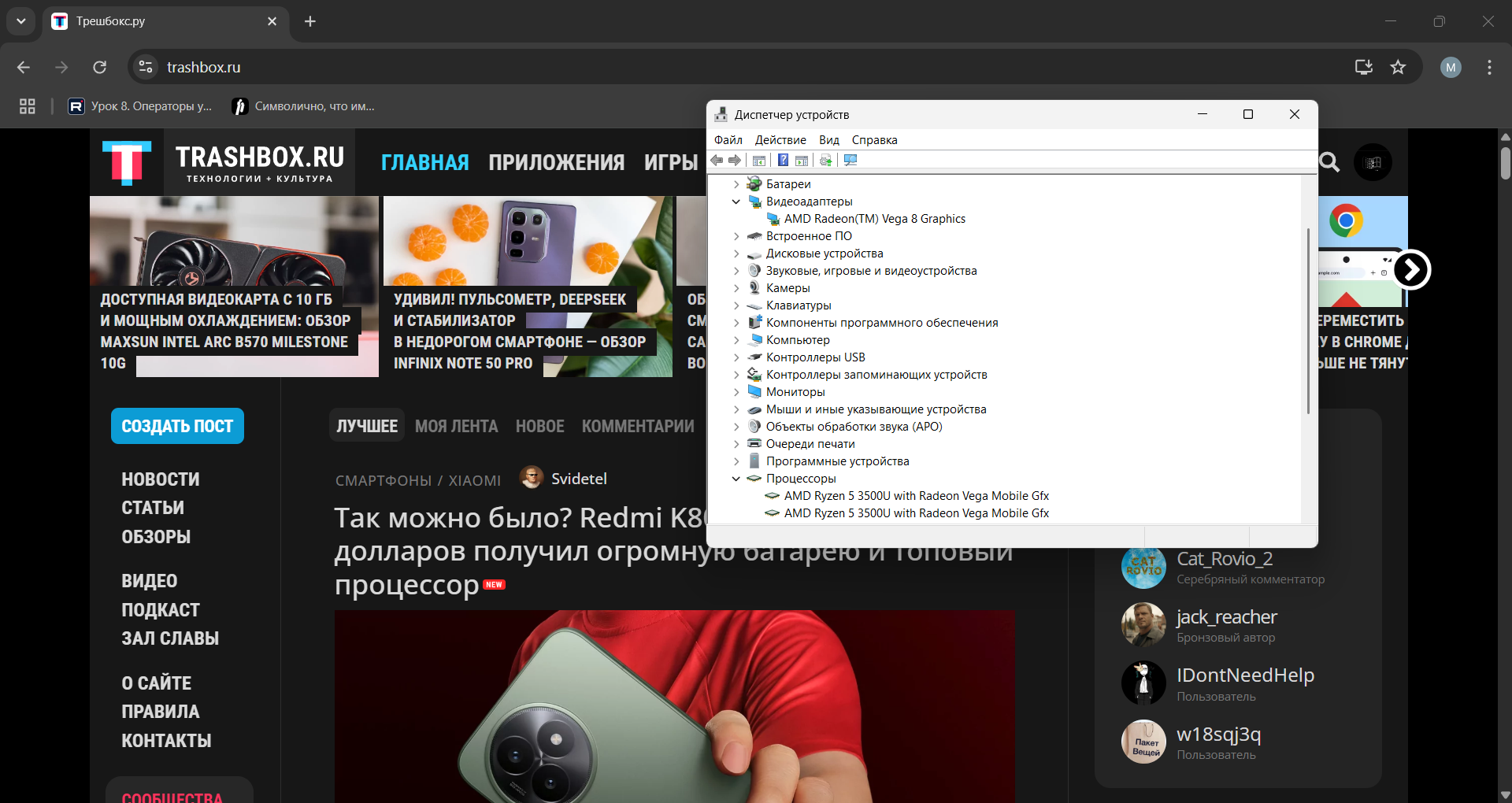
Task: Close the Трешбокс.ру tab
Action: coord(272,21)
